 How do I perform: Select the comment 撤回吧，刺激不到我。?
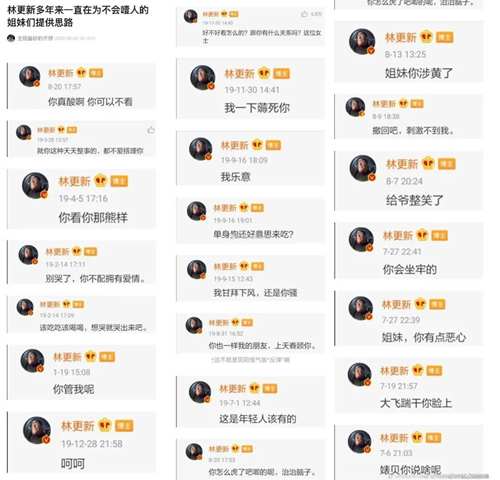point(413,131)
